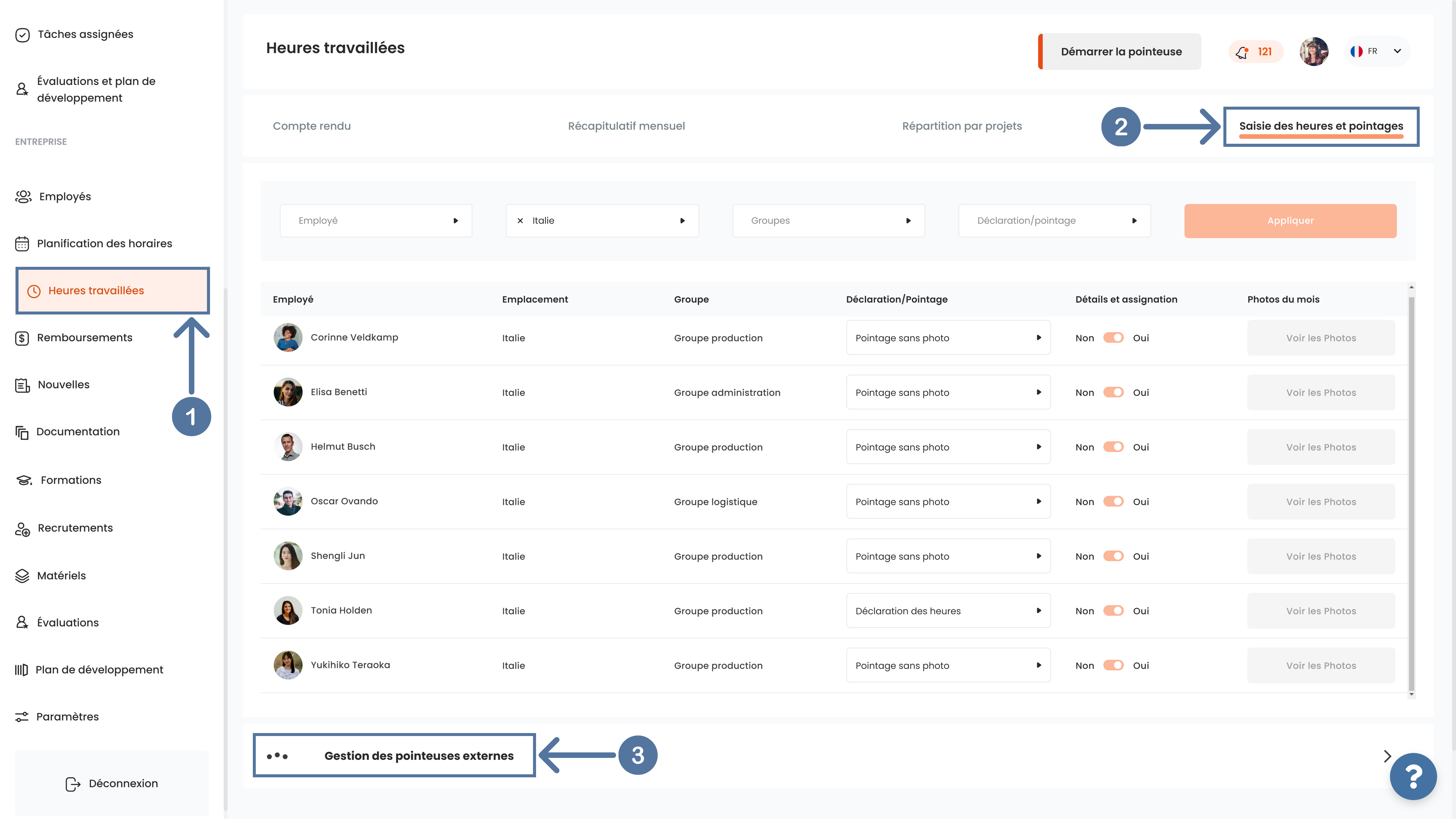Click the Déconnexion logout icon
Image resolution: width=1456 pixels, height=819 pixels.
[x=73, y=784]
